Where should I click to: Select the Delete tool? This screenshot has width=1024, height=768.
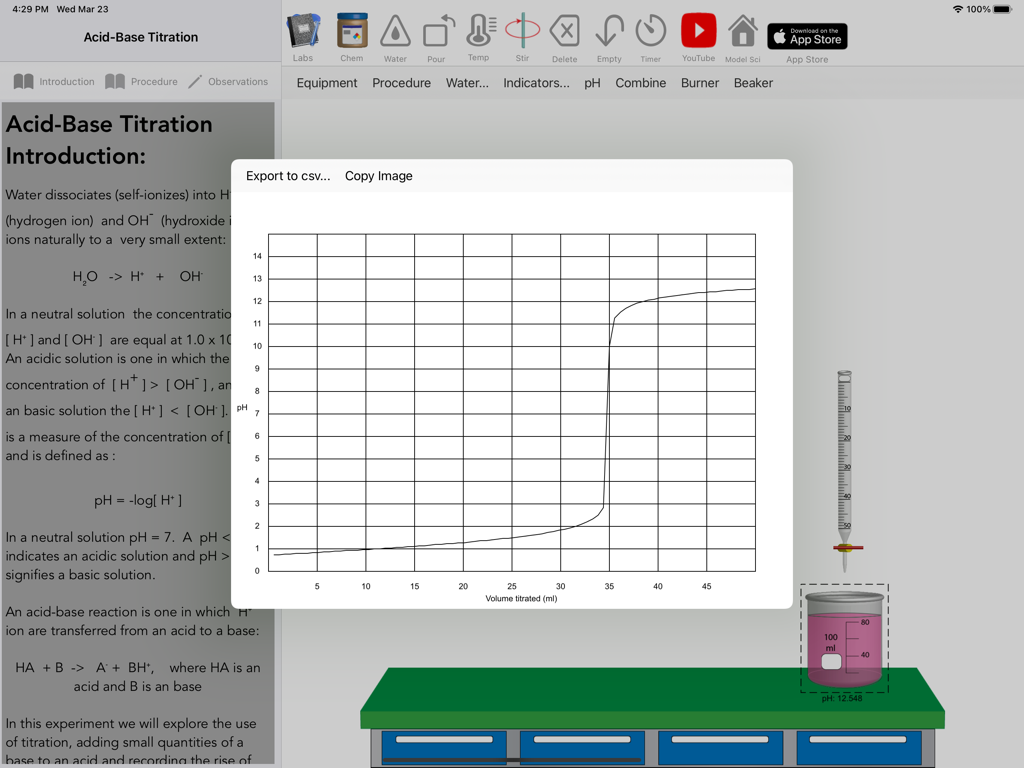coord(564,35)
